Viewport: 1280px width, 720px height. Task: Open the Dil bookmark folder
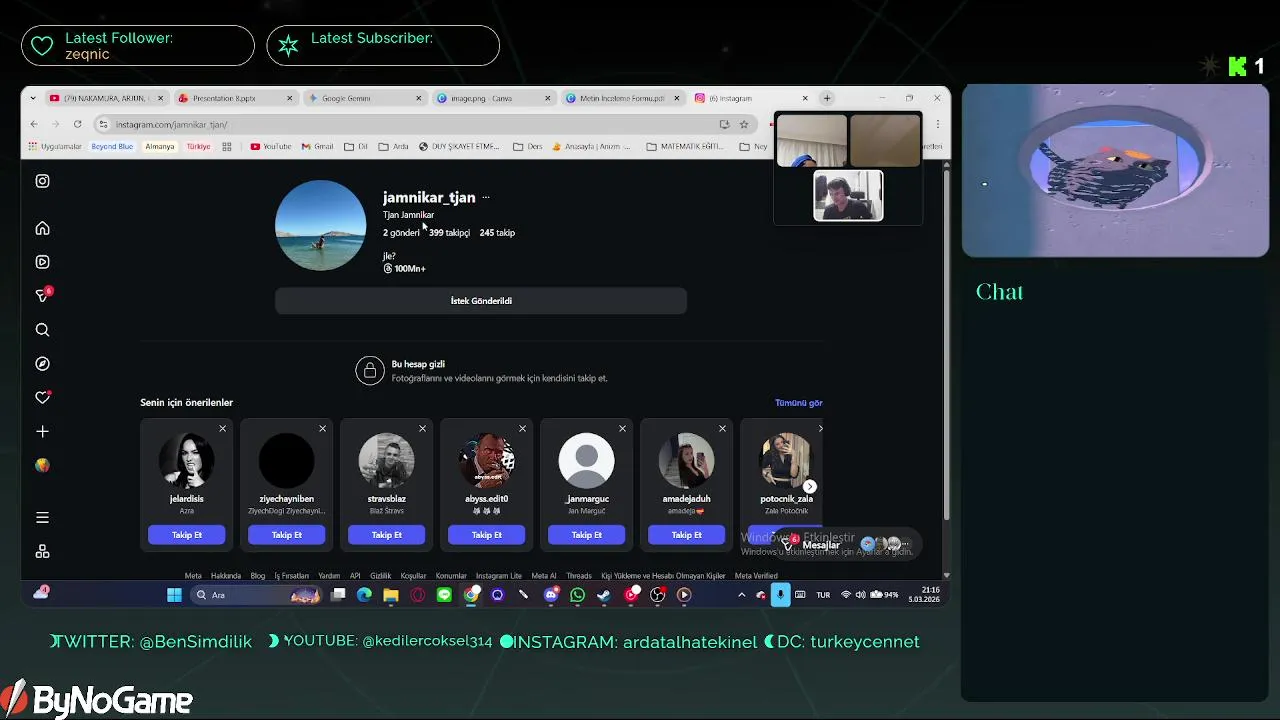point(356,146)
